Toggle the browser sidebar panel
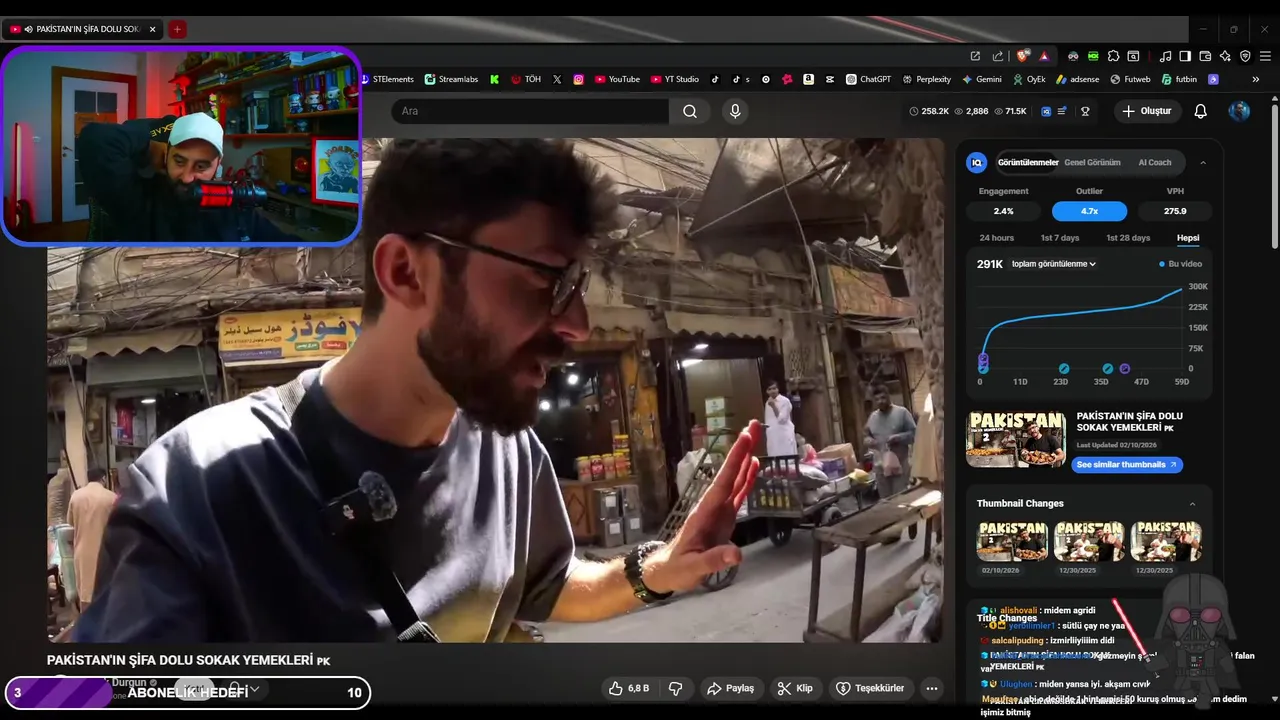Image resolution: width=1280 pixels, height=720 pixels. [1185, 56]
